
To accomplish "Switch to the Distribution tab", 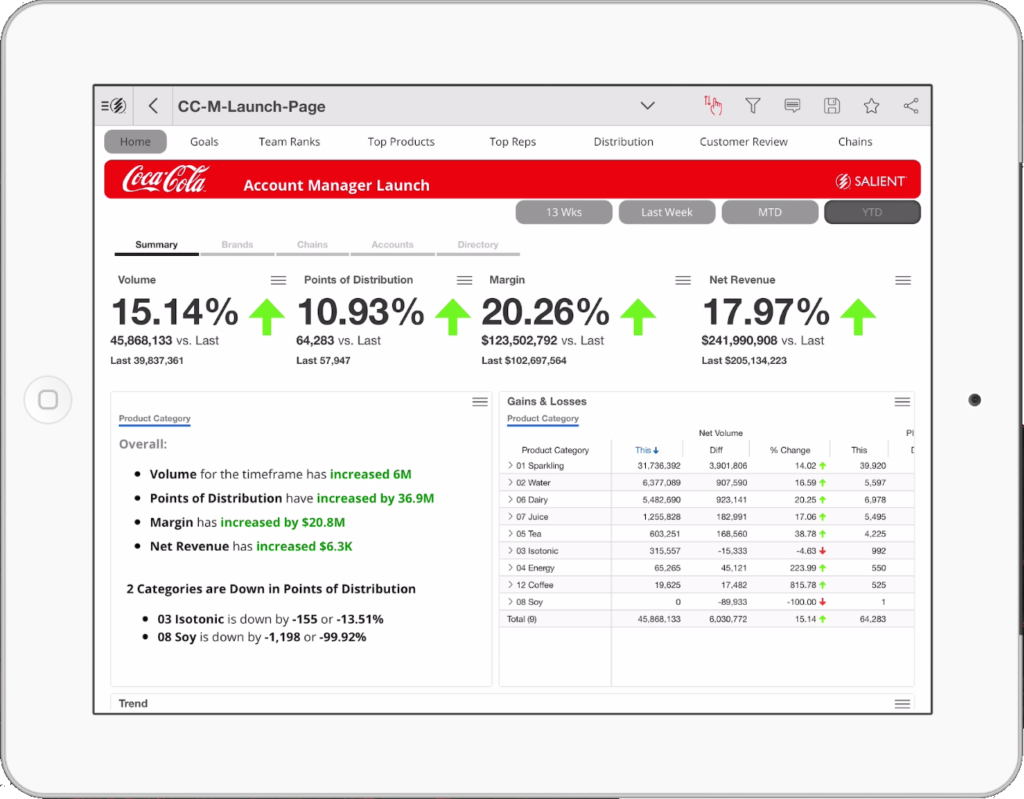I will pyautogui.click(x=624, y=142).
